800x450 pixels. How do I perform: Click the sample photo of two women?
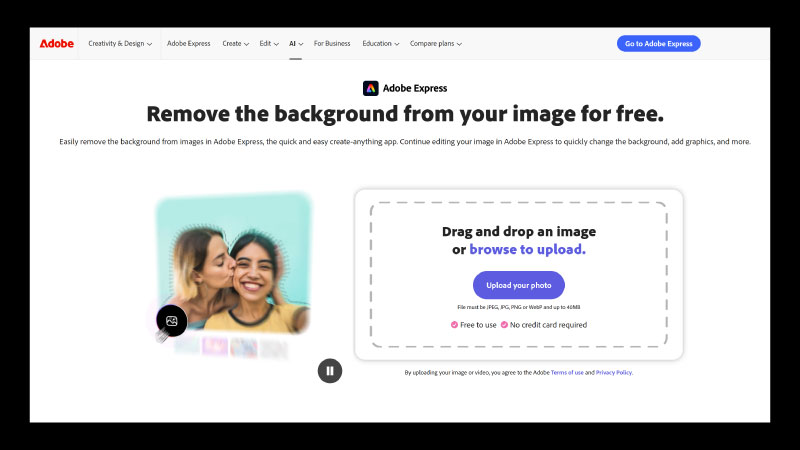coord(234,265)
